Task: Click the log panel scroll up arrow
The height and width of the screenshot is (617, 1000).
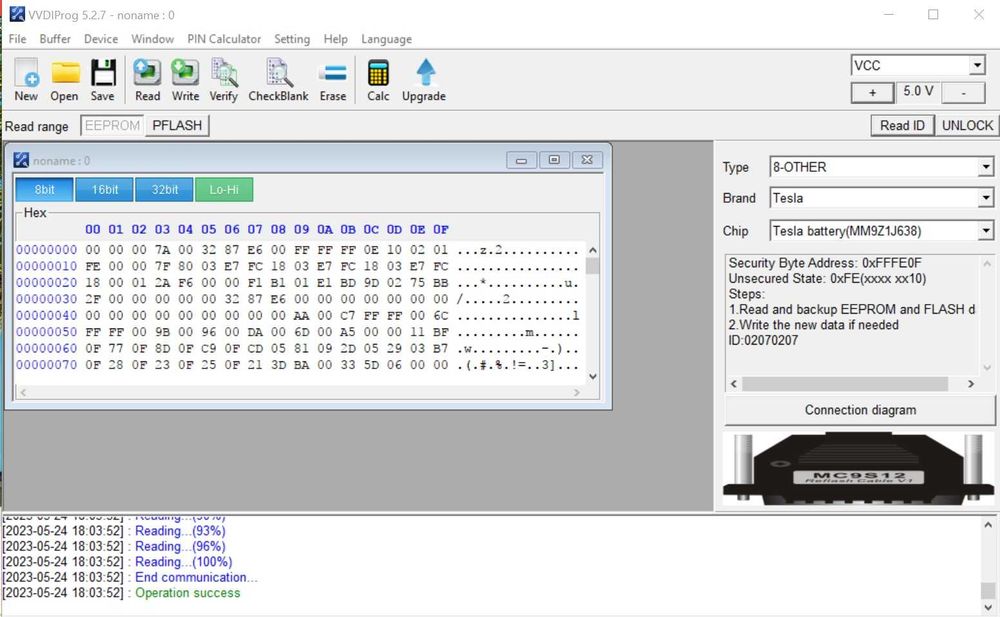Action: pyautogui.click(x=988, y=525)
